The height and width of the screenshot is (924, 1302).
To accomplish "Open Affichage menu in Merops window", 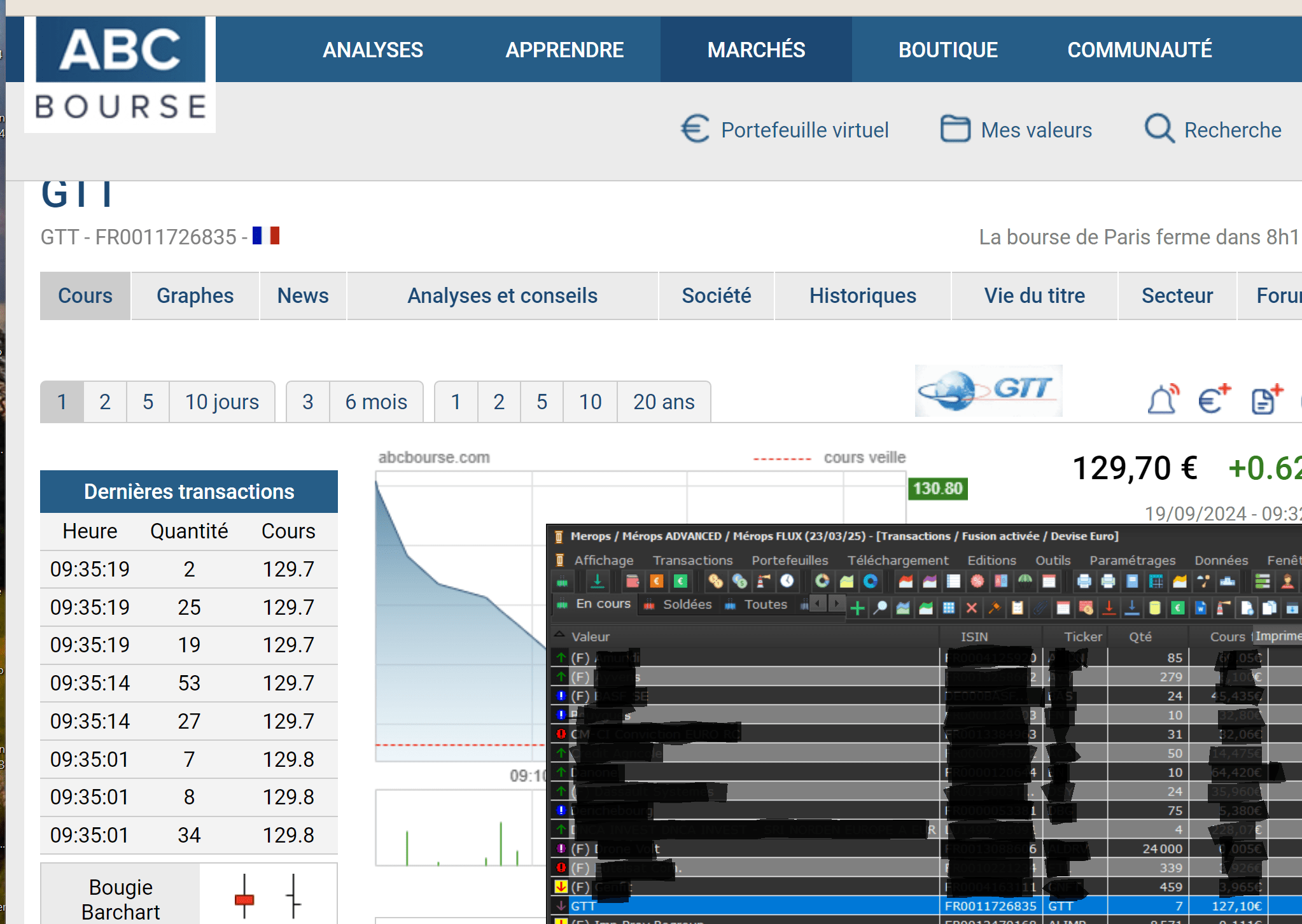I will tap(603, 560).
